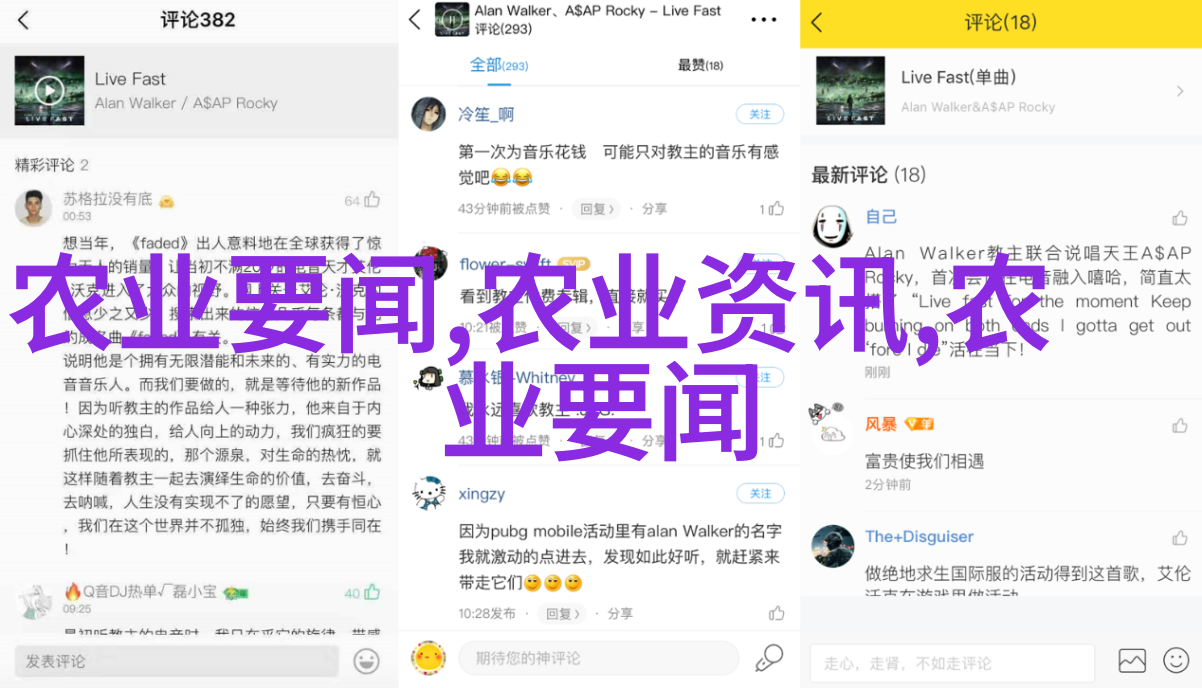Image resolution: width=1202 pixels, height=688 pixels.
Task: Click 回复 under 冷笙_啊's comment
Action: pyautogui.click(x=596, y=209)
